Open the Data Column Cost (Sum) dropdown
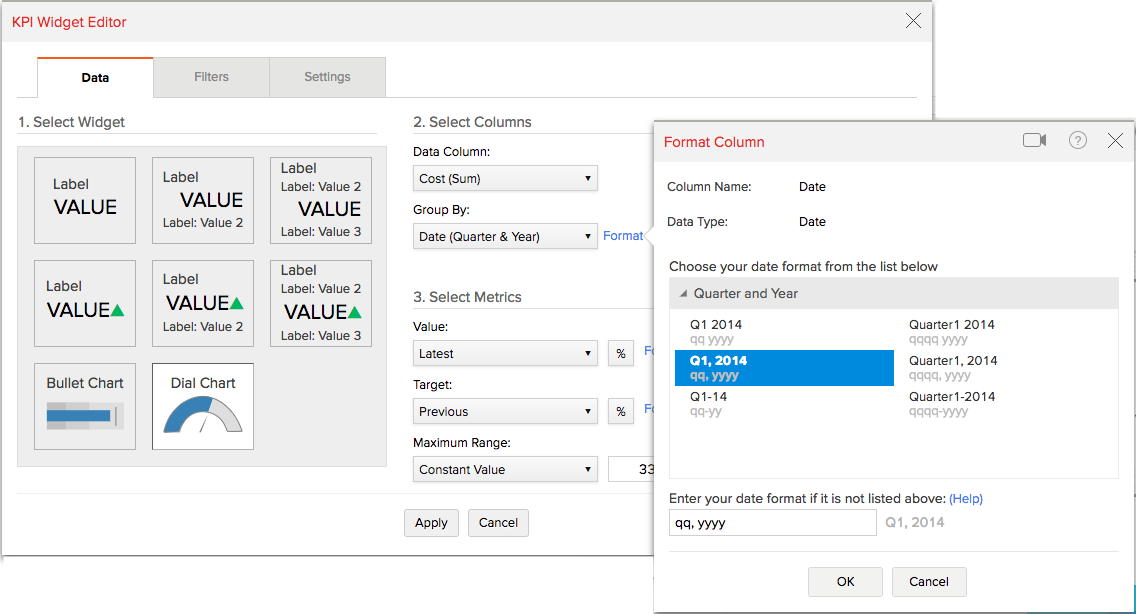 point(505,179)
